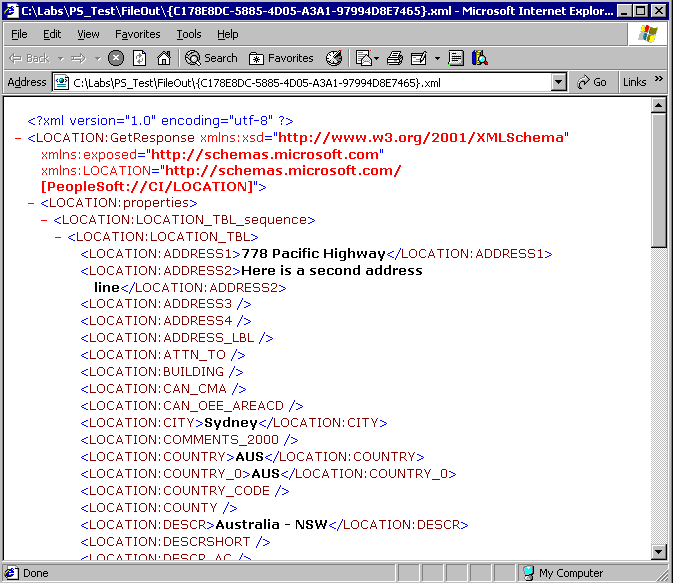Open the Edit icon dropdown arrow
The image size is (674, 583).
click(x=437, y=58)
